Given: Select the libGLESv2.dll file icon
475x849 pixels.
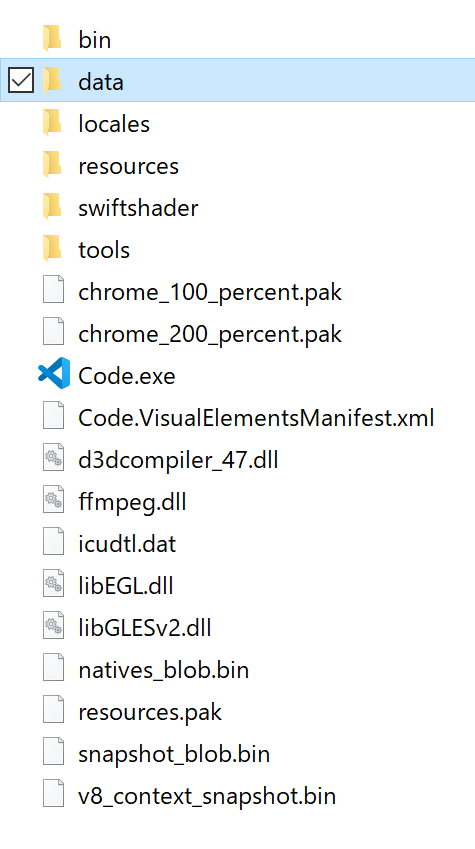Looking at the screenshot, I should (54, 626).
